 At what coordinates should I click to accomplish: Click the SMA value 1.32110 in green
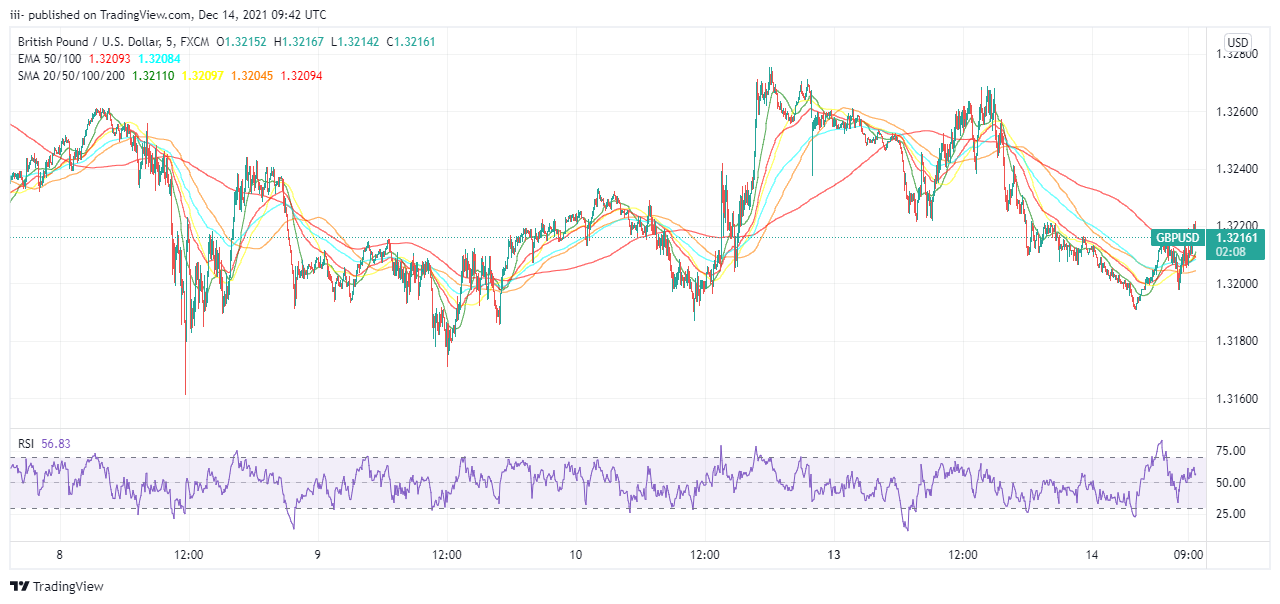point(154,76)
